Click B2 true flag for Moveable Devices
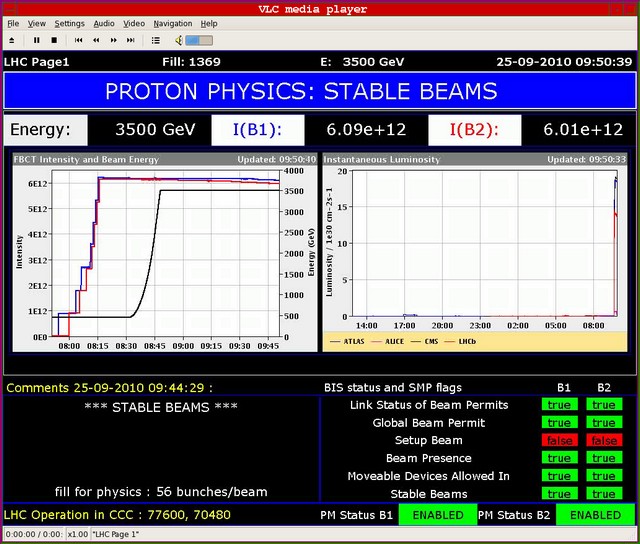The width and height of the screenshot is (640, 544). coord(604,476)
